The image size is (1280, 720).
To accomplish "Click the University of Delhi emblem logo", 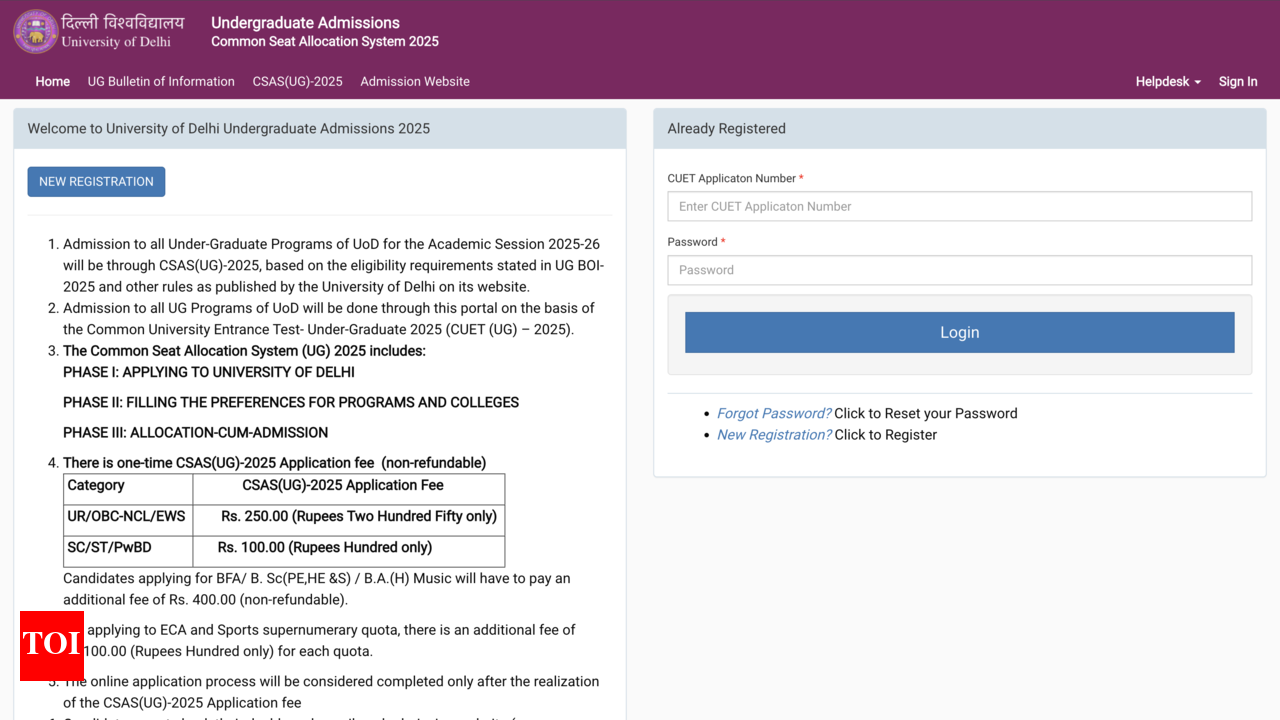I will [x=36, y=31].
